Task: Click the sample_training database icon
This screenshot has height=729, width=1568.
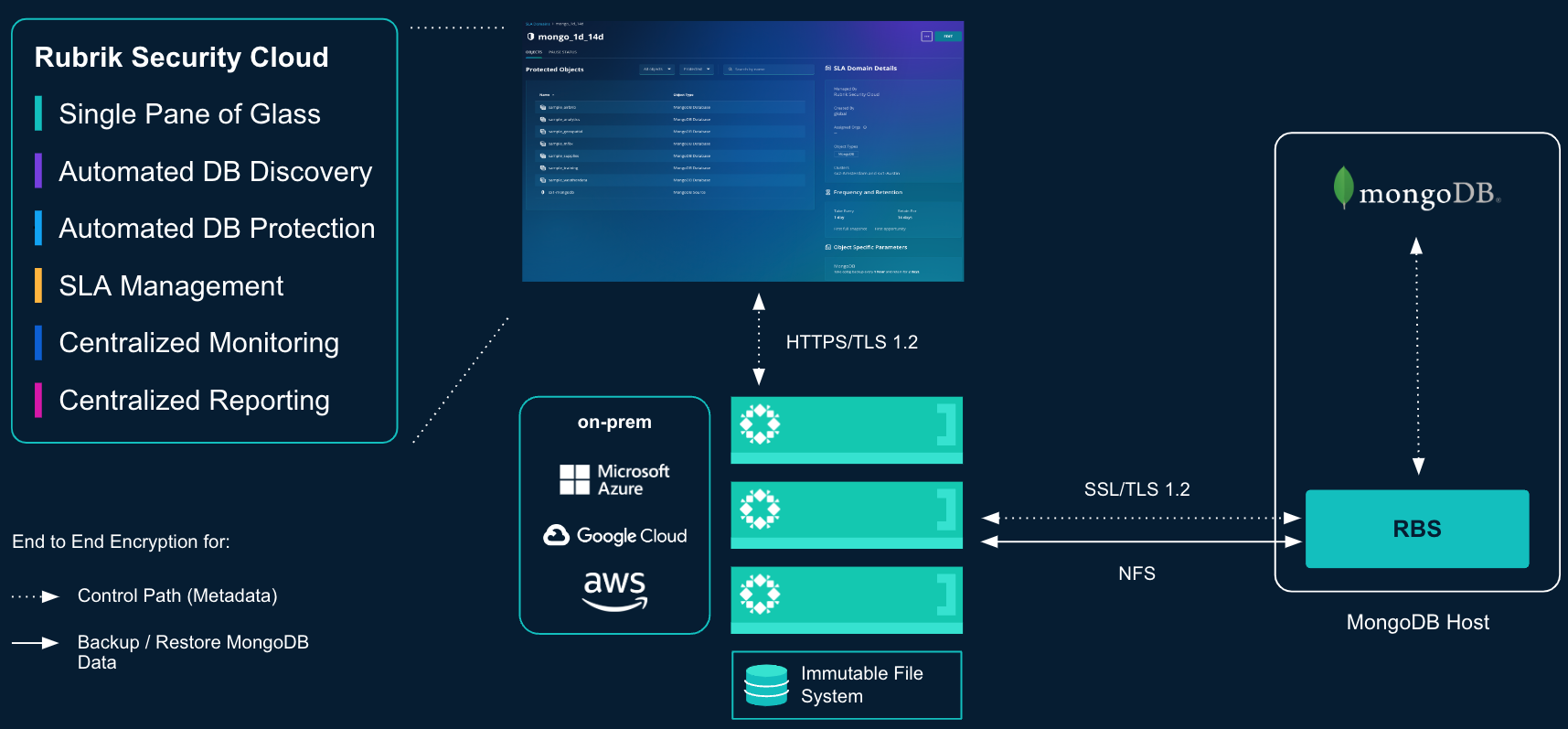Action: point(543,168)
